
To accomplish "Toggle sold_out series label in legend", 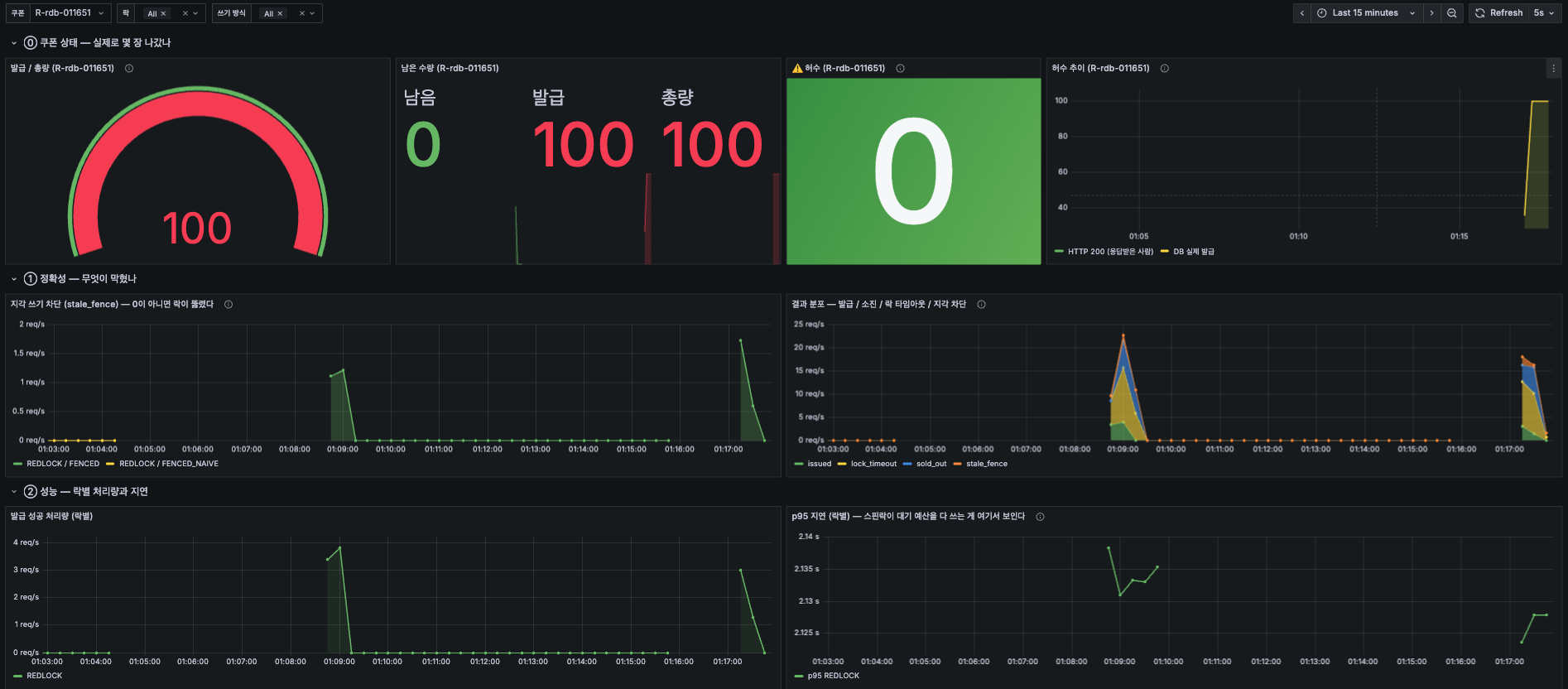I will pos(931,464).
